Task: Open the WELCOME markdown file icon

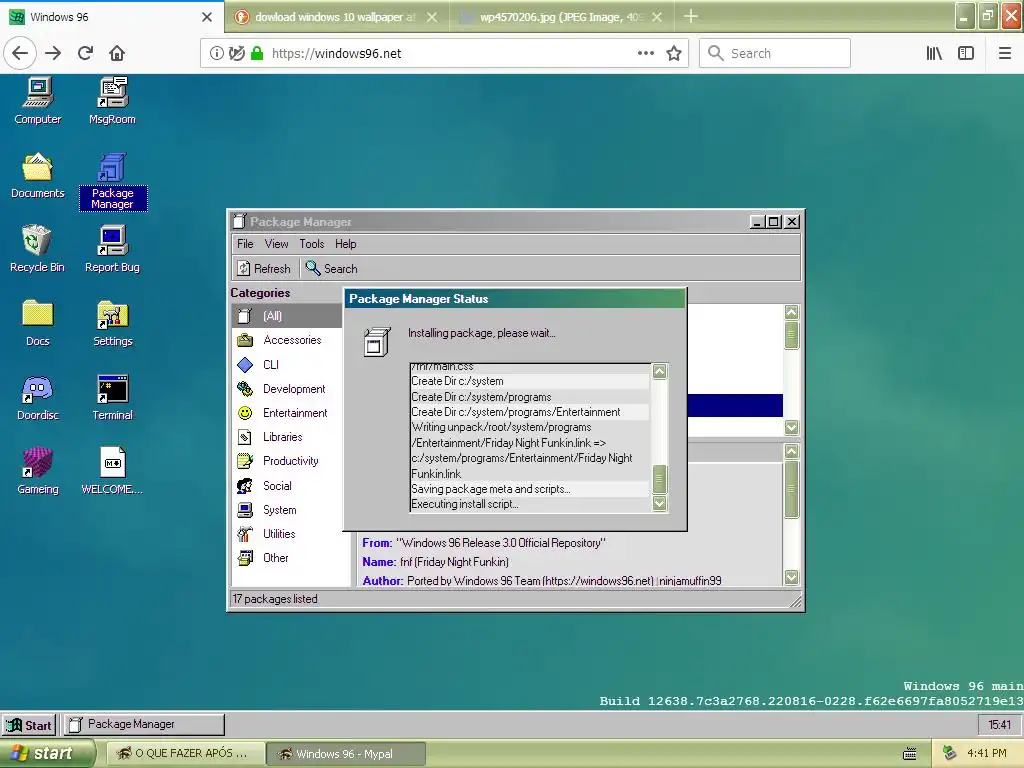Action: pos(112,471)
